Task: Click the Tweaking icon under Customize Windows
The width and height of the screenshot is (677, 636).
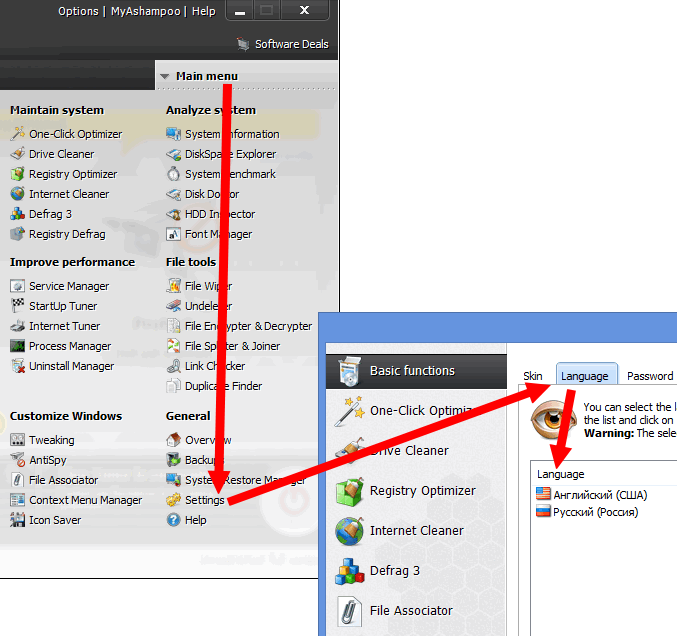Action: pyautogui.click(x=18, y=440)
